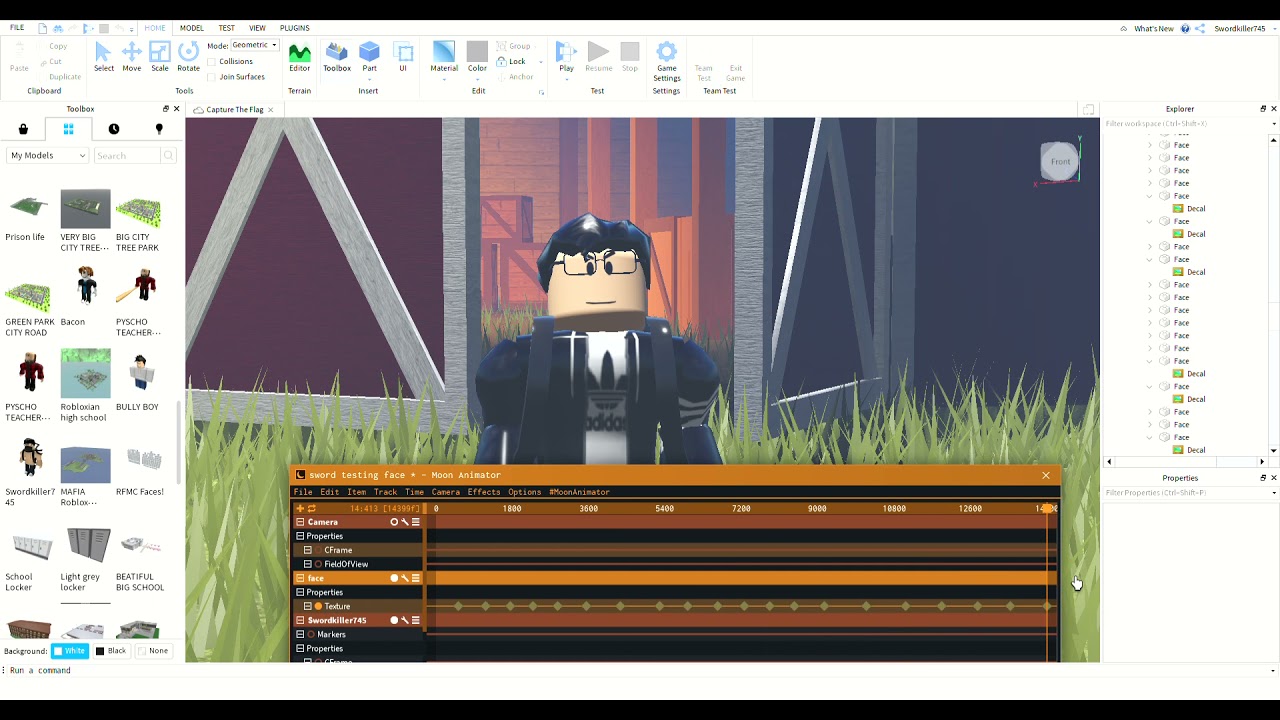Open the Toolbox inventory bag tab
1280x720 pixels.
(23, 129)
